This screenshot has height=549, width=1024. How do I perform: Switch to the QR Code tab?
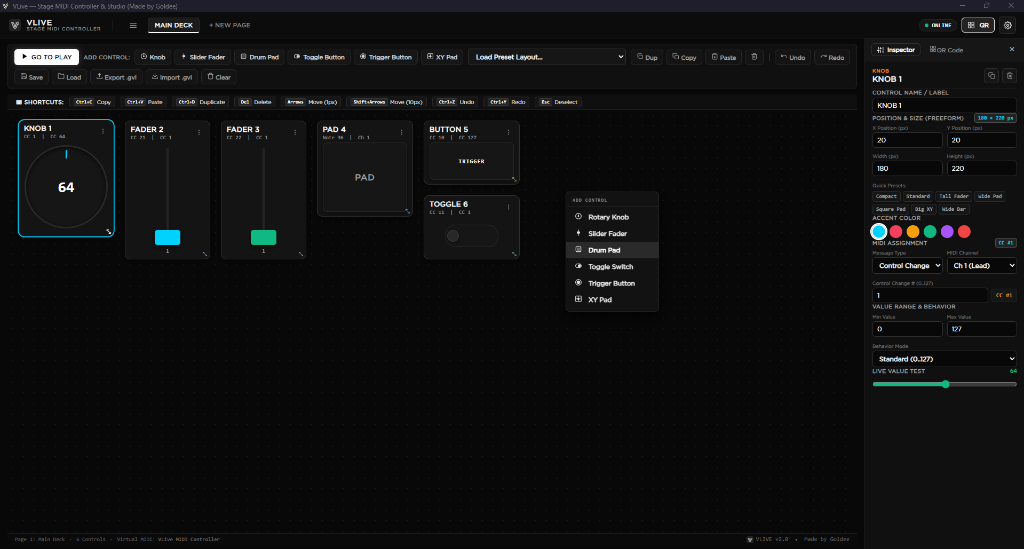click(x=946, y=50)
